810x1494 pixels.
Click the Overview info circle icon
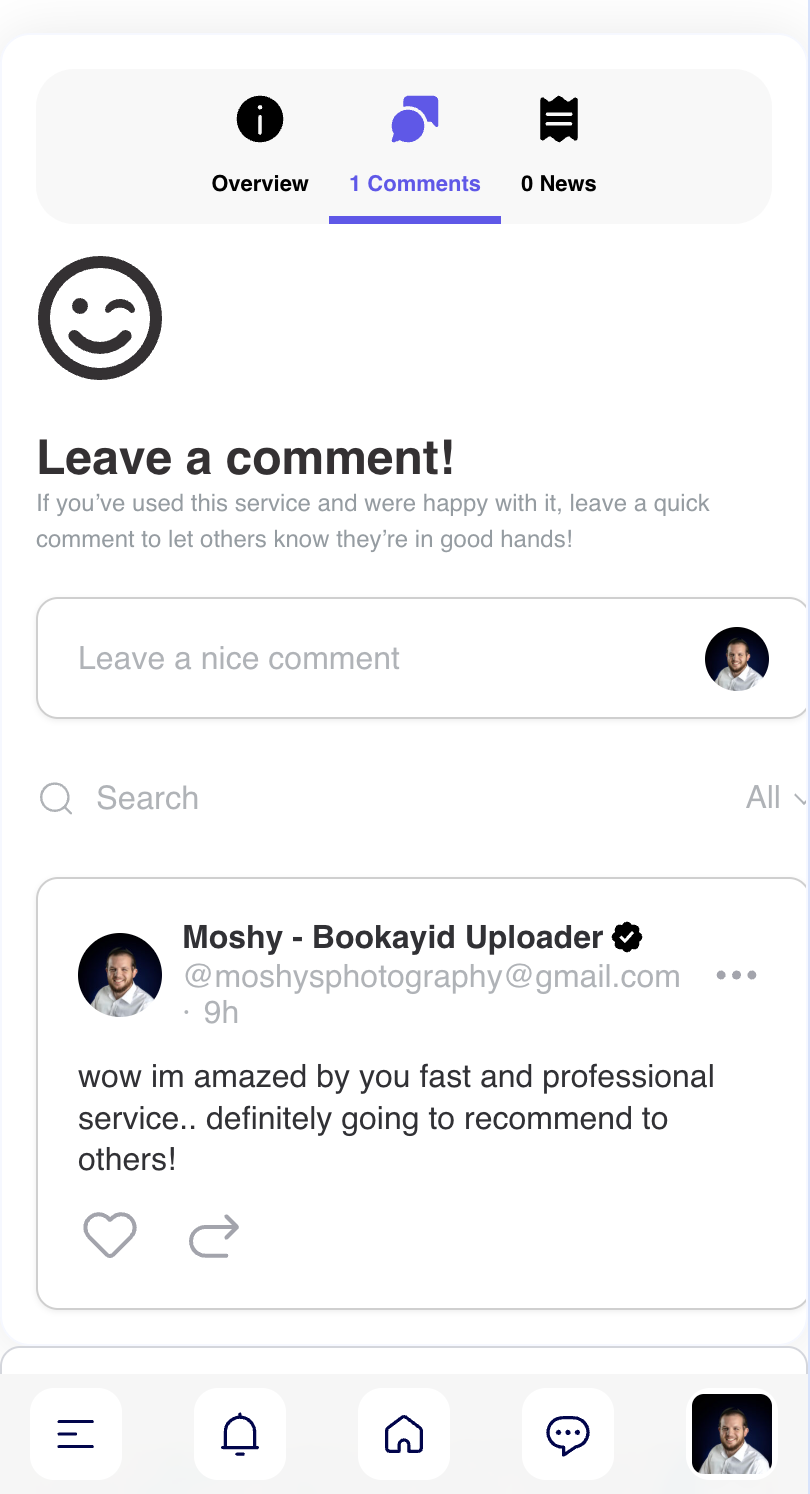click(x=260, y=120)
